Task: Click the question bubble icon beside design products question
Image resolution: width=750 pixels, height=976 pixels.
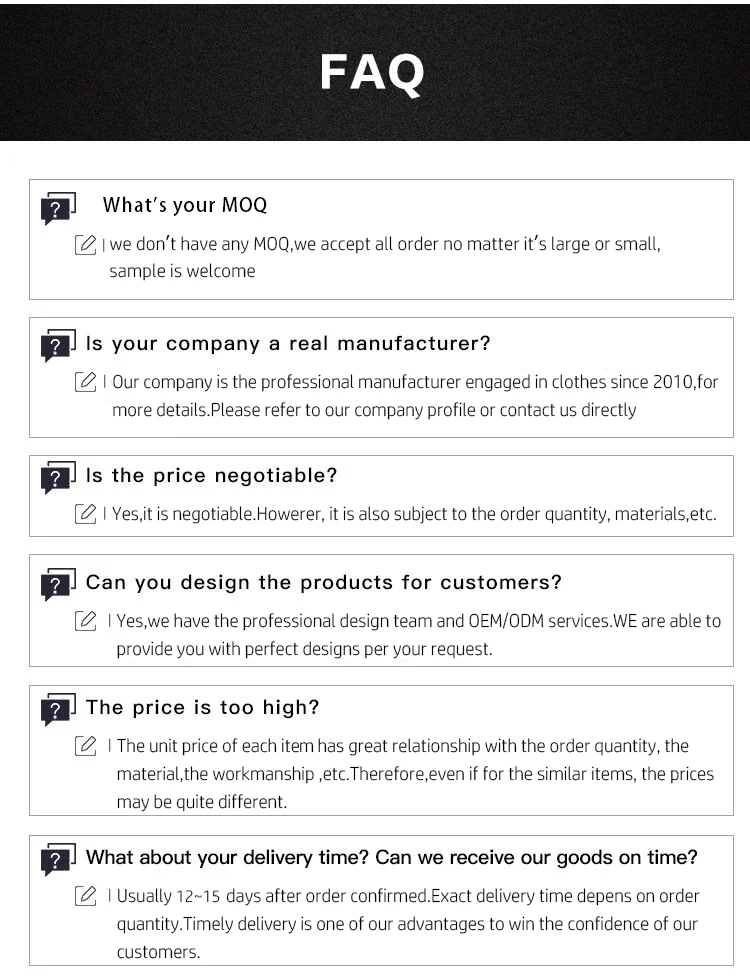Action: pyautogui.click(x=59, y=584)
